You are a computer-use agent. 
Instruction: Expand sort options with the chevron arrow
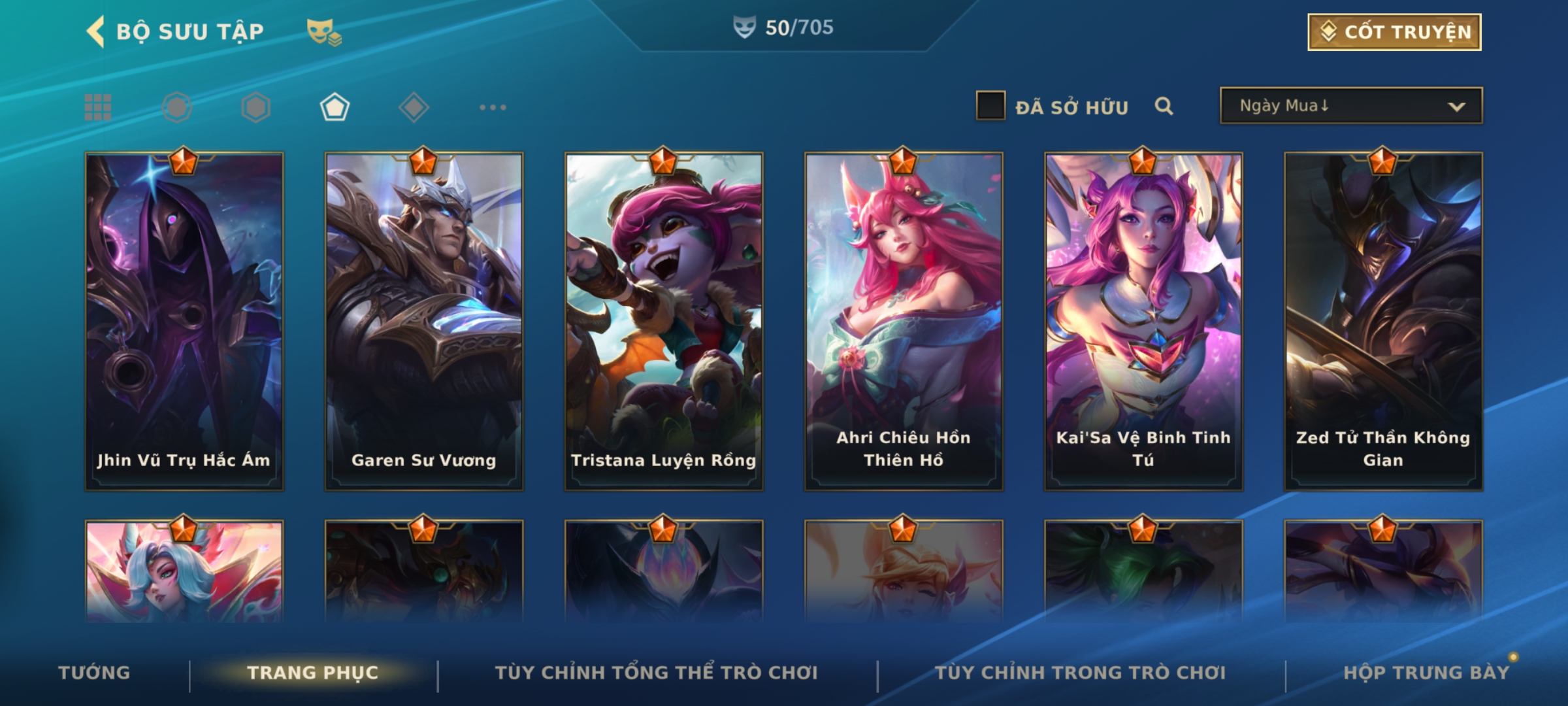(1456, 107)
